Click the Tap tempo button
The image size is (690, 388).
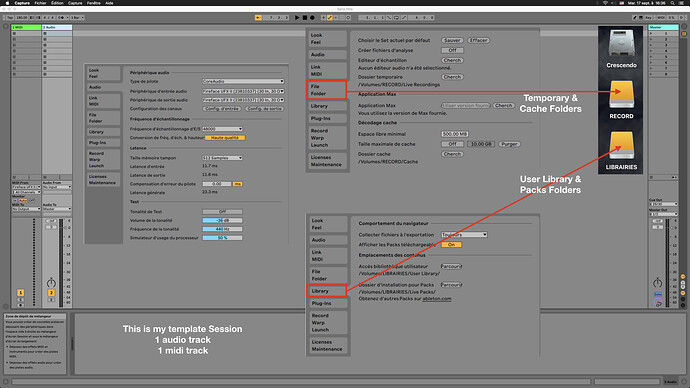click(10, 18)
